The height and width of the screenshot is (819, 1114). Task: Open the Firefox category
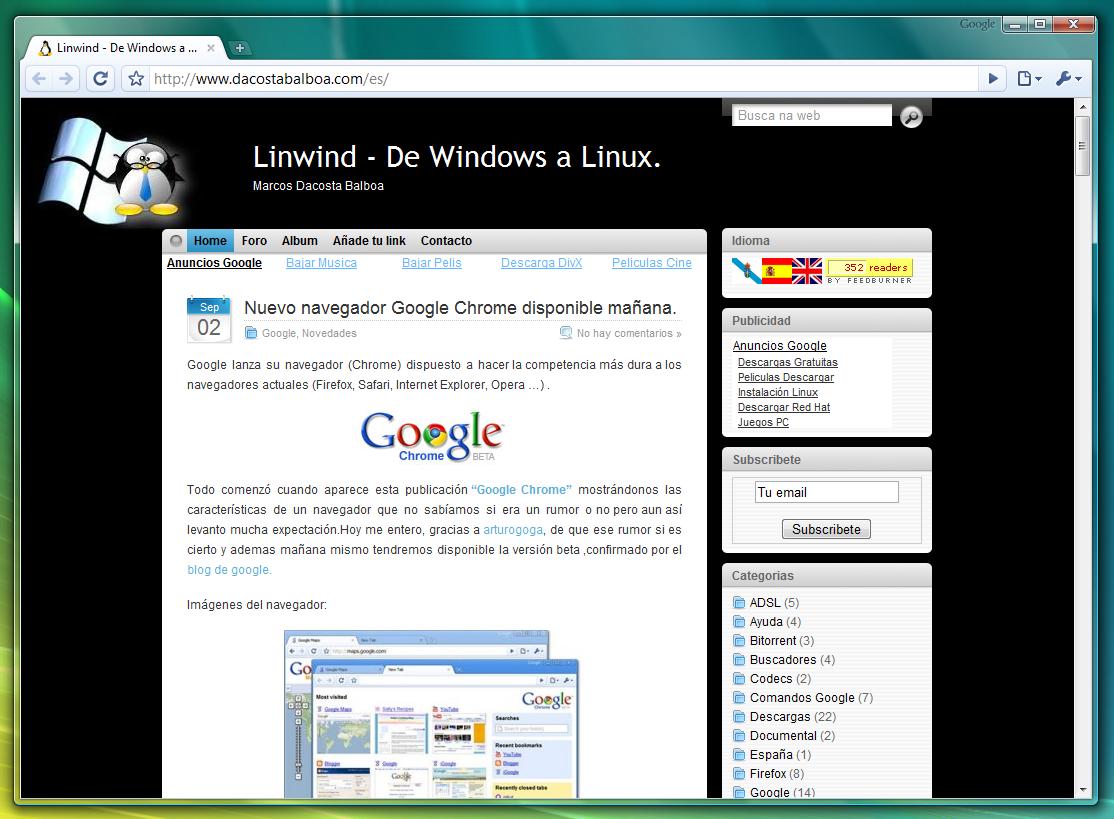768,774
